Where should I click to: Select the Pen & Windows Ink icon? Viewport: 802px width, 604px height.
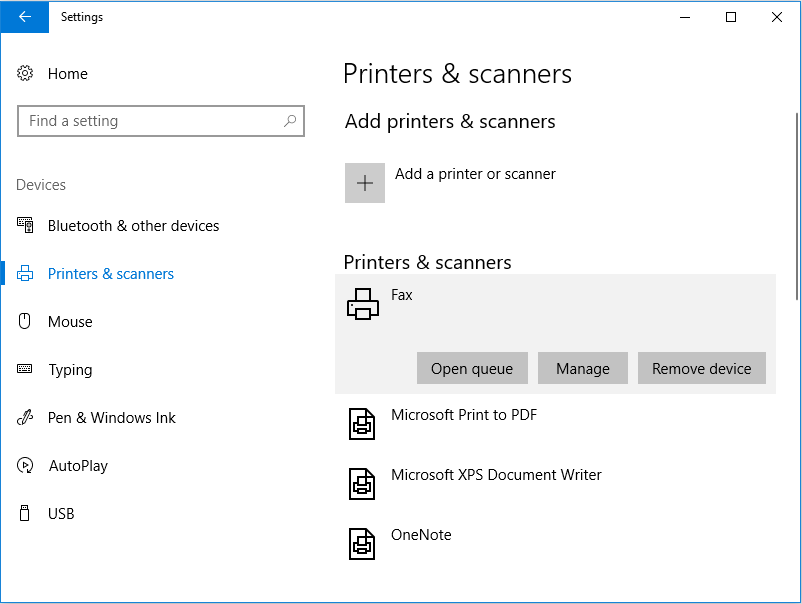point(24,417)
